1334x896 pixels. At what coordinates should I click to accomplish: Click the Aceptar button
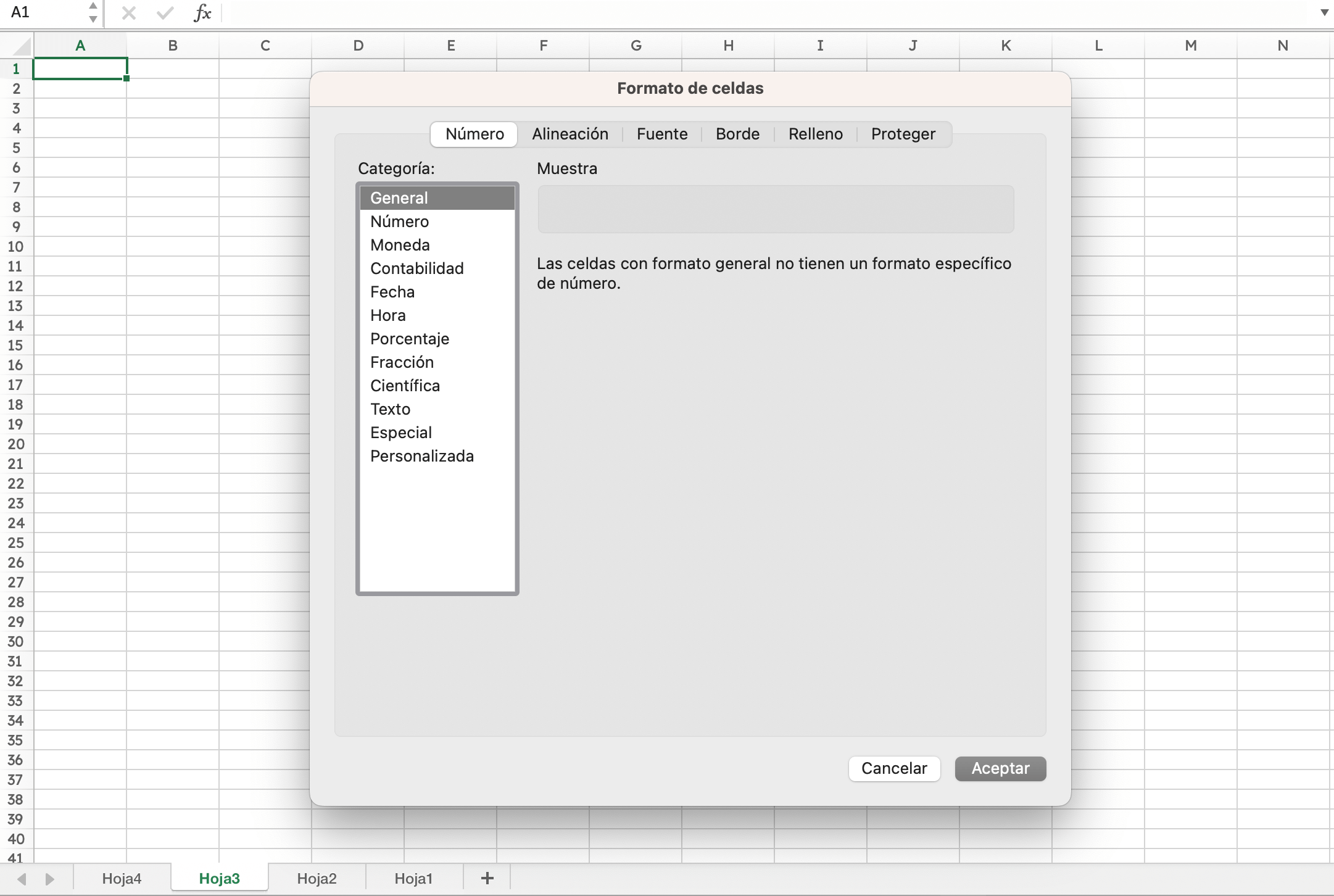[x=1000, y=768]
